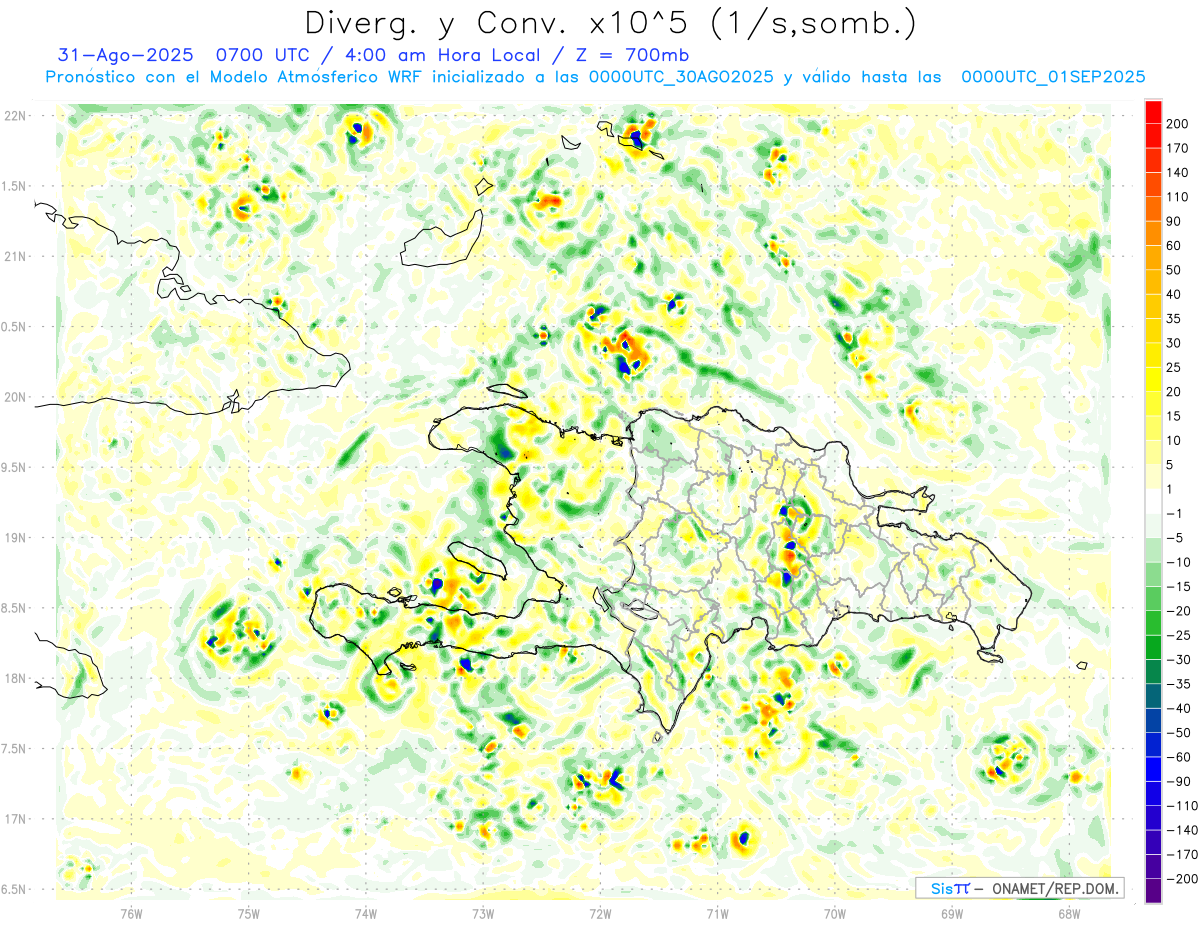
Task: Click the '72W' longitude label
Action: tap(600, 913)
